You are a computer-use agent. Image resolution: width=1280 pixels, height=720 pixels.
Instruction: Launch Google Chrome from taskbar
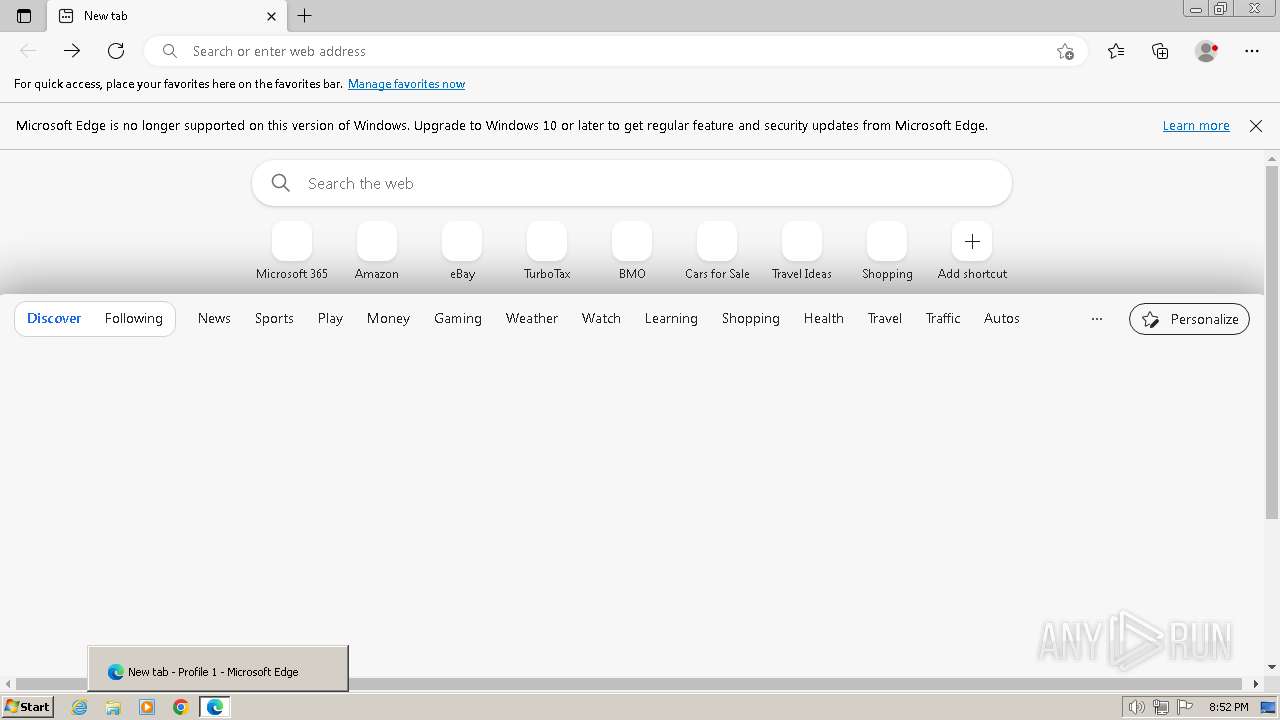tap(181, 707)
